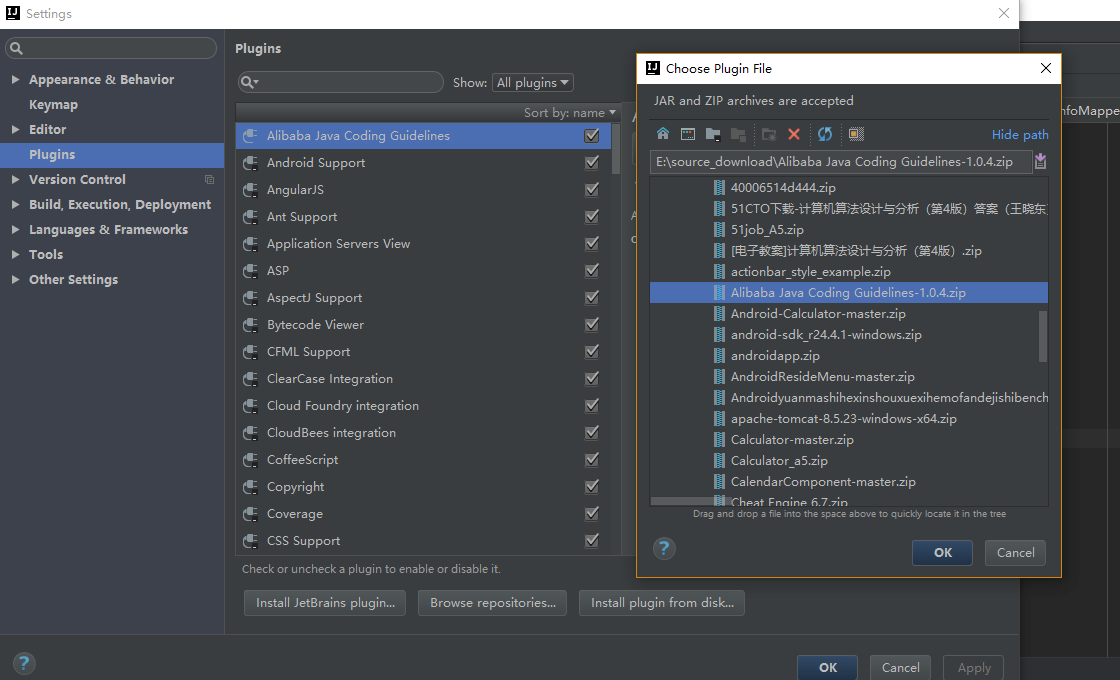This screenshot has width=1120, height=680.
Task: Go to home directory in file chooser
Action: [x=663, y=134]
